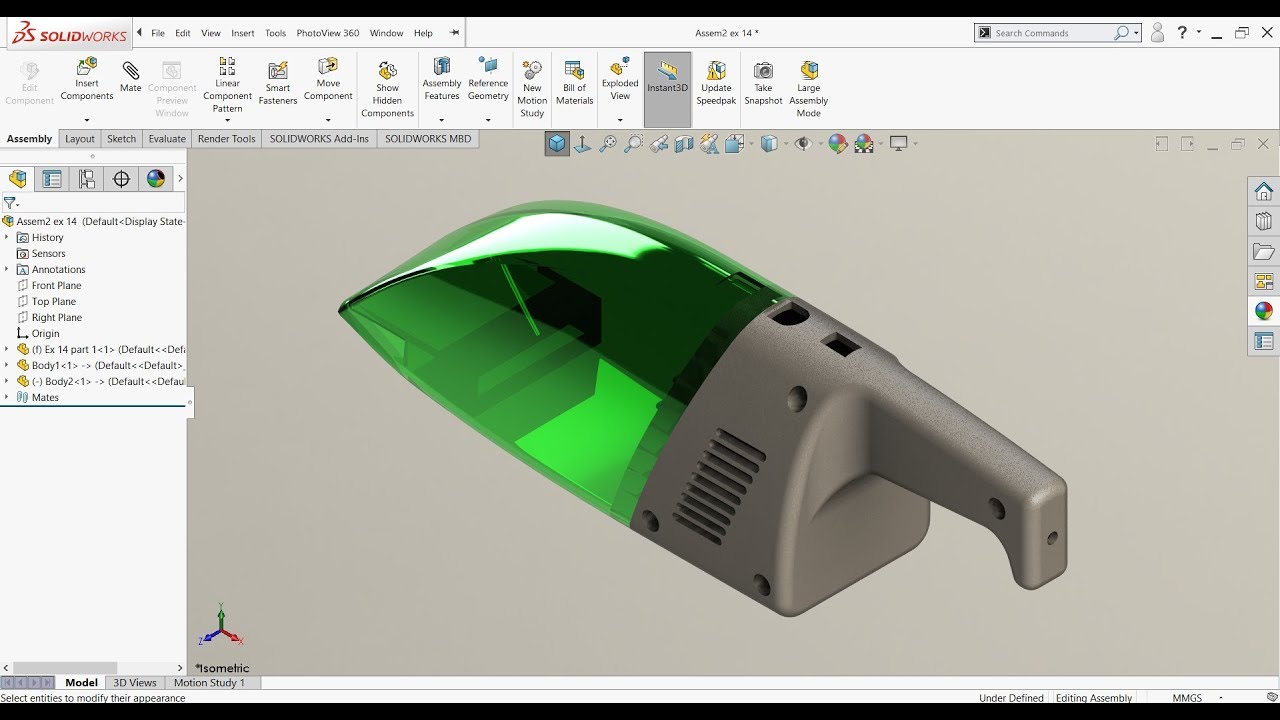This screenshot has height=720, width=1280.
Task: Switch to Motion Study 1 tab
Action: coord(209,683)
